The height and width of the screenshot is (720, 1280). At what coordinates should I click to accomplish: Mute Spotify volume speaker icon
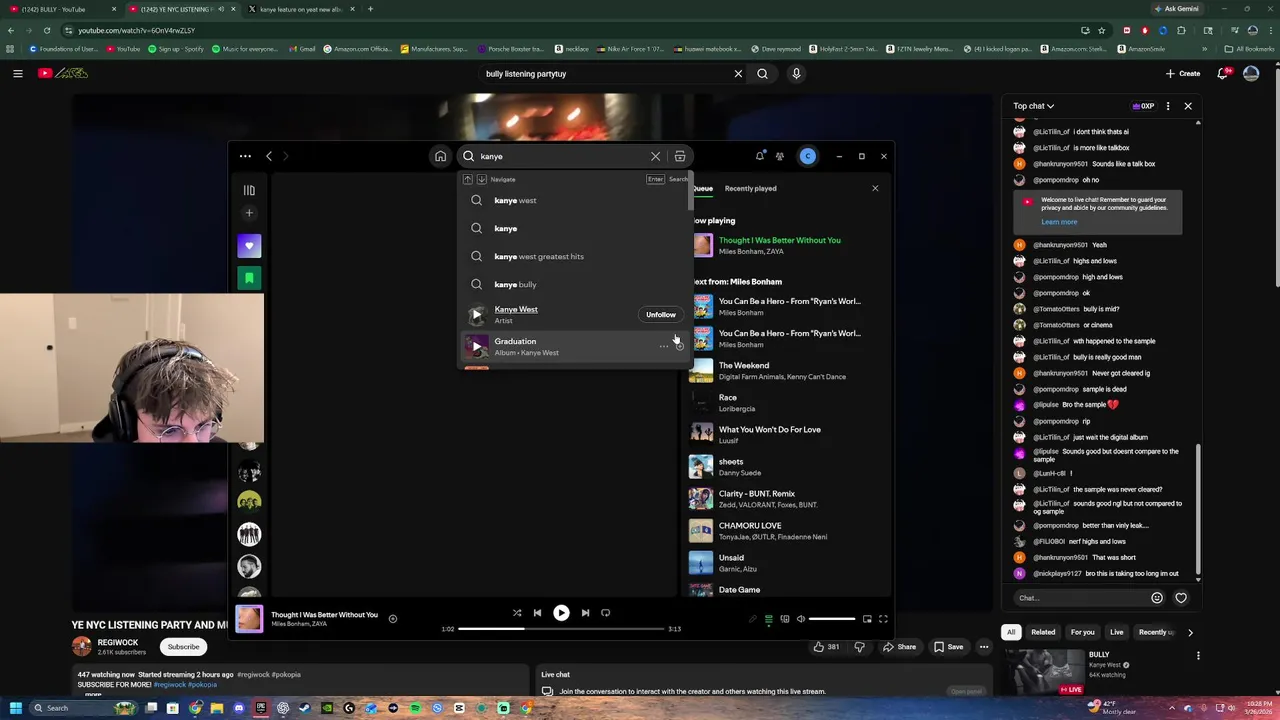click(800, 619)
